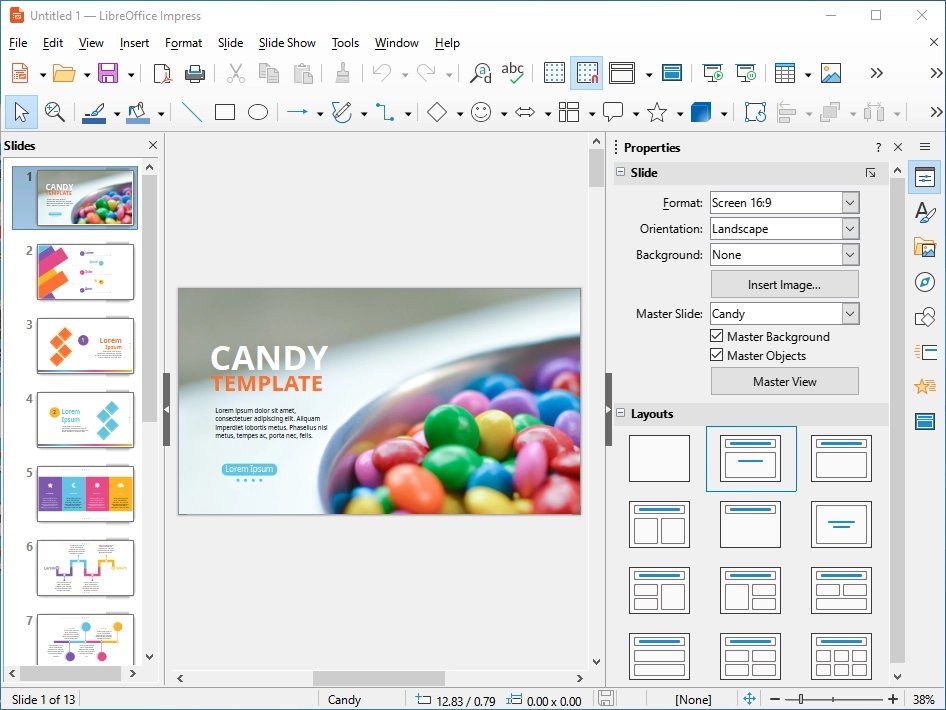The image size is (946, 710).
Task: Toggle Snap to Grid in the toolbar
Action: [588, 72]
